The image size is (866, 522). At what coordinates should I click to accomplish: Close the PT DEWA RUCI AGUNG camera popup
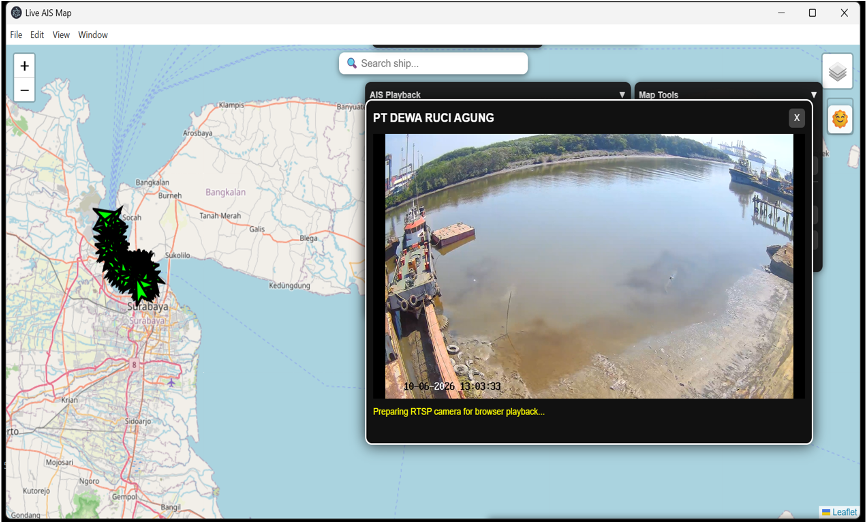coord(796,118)
